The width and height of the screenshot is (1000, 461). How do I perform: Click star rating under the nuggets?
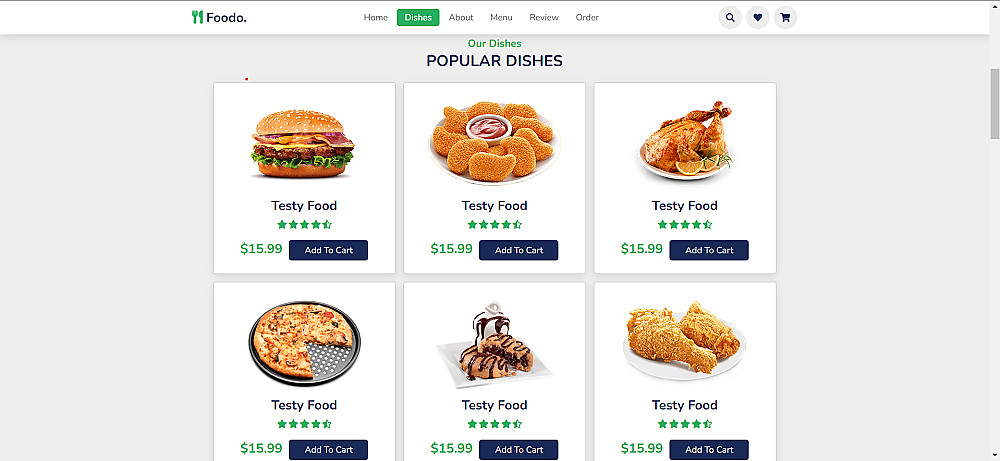point(495,224)
